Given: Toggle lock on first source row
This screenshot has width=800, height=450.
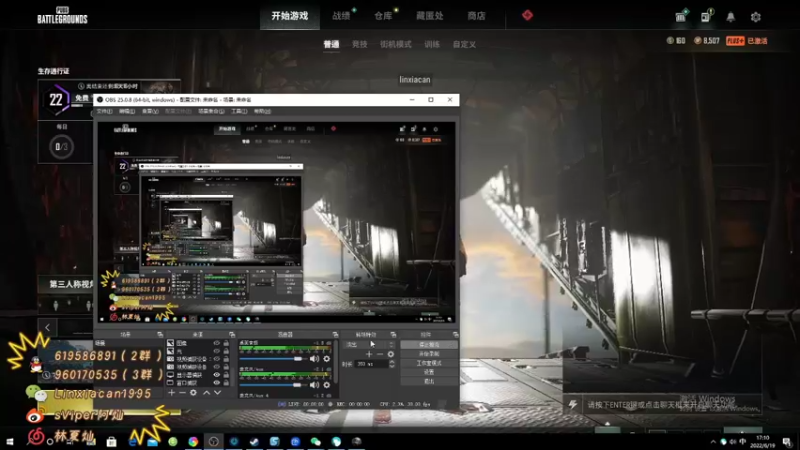Looking at the screenshot, I should click(226, 343).
